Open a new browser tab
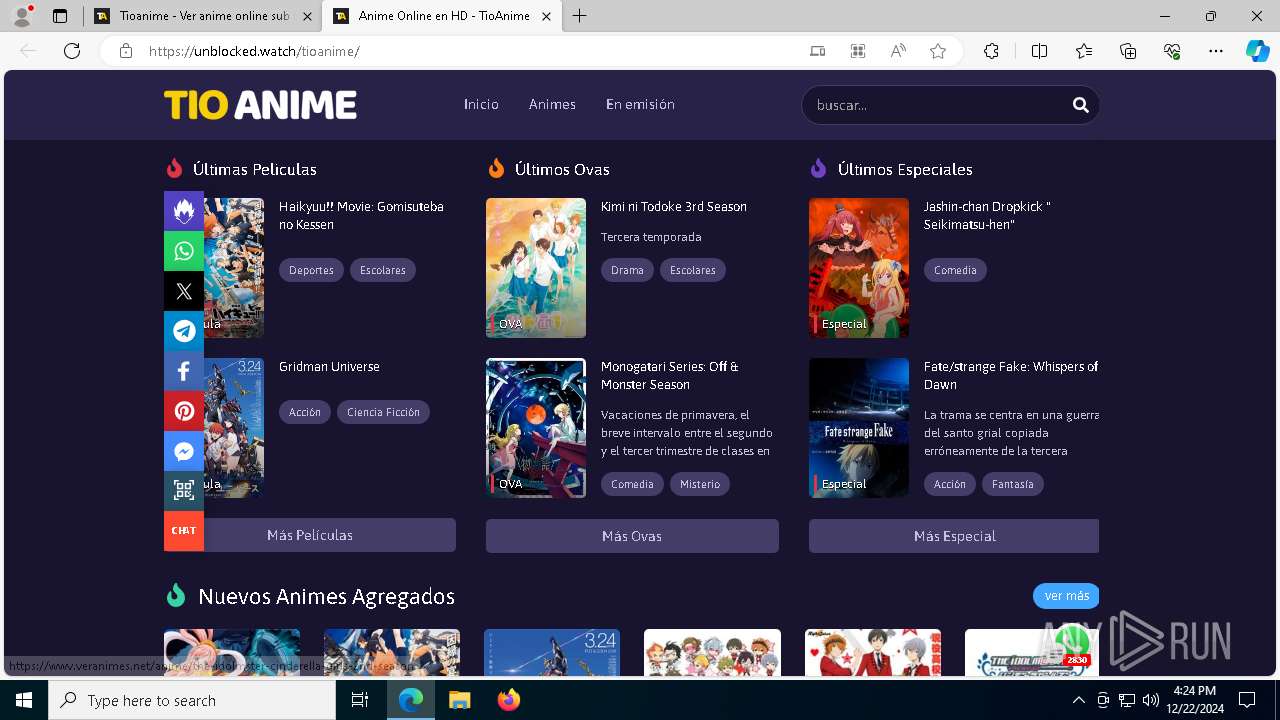 [x=579, y=16]
